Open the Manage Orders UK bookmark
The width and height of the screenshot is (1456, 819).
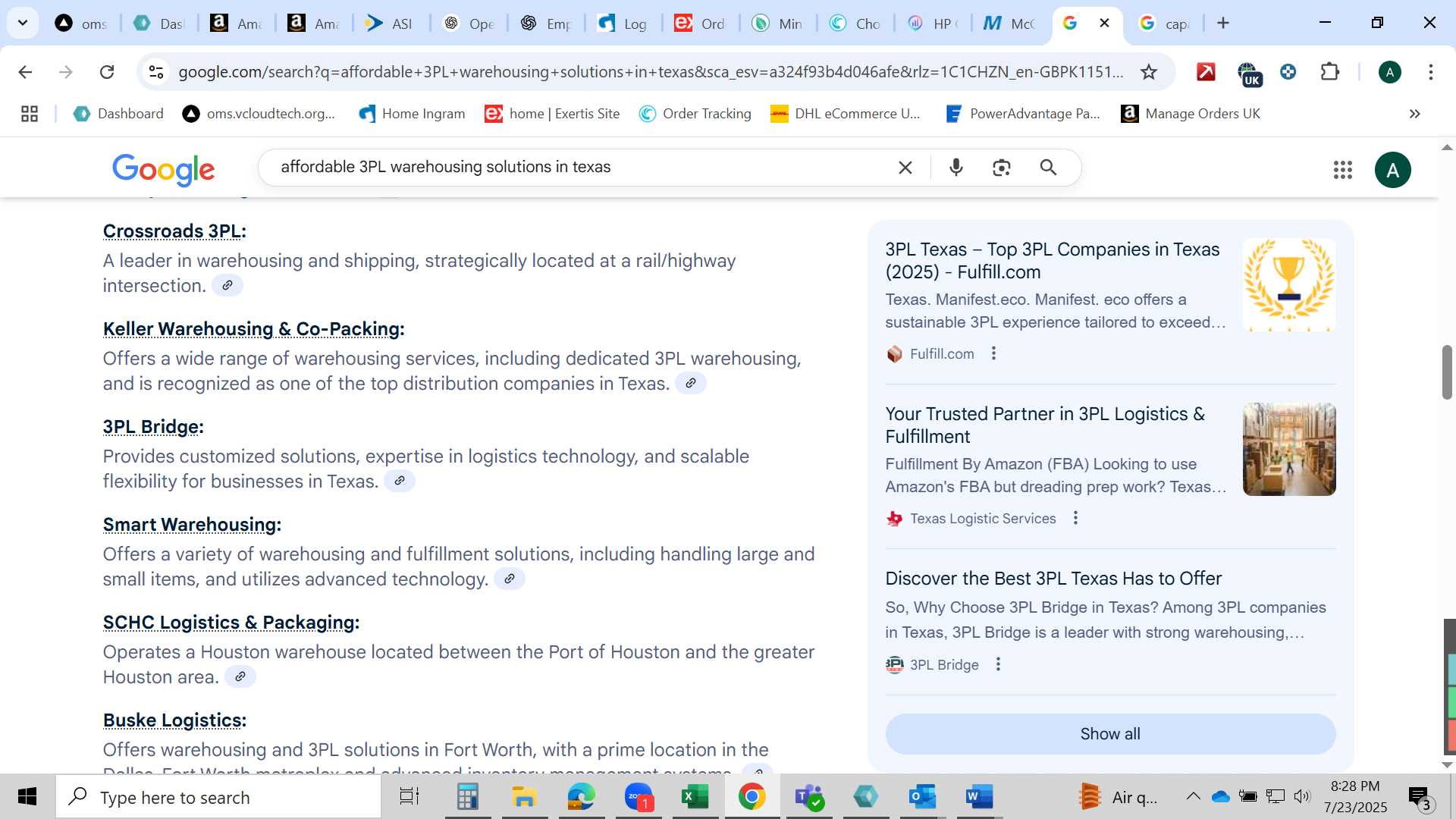[x=1190, y=114]
